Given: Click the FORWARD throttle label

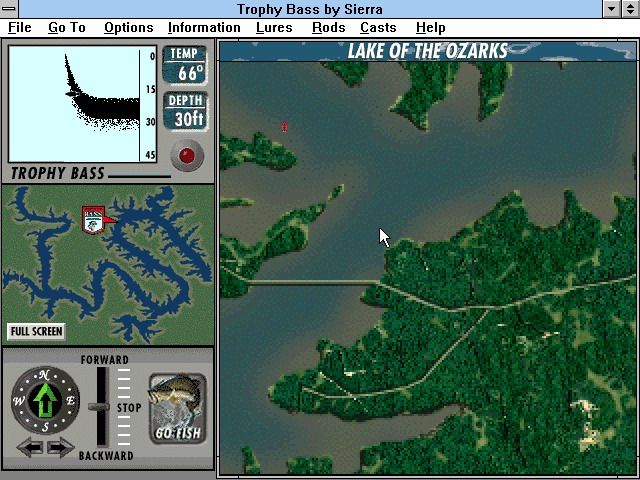Looking at the screenshot, I should coord(104,360).
